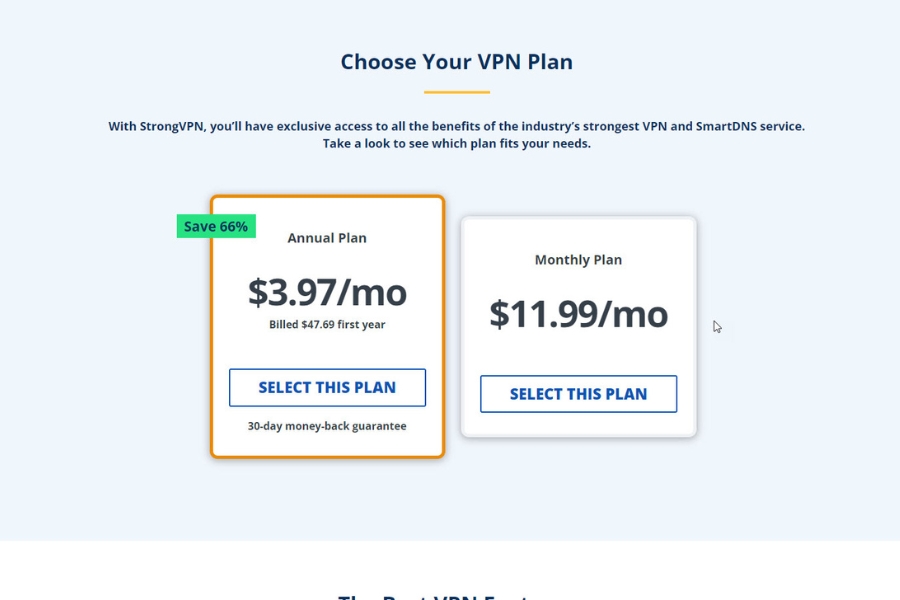Screen dimensions: 900x600
Task: Click the 30-day money-back guarantee text
Action: 327,425
